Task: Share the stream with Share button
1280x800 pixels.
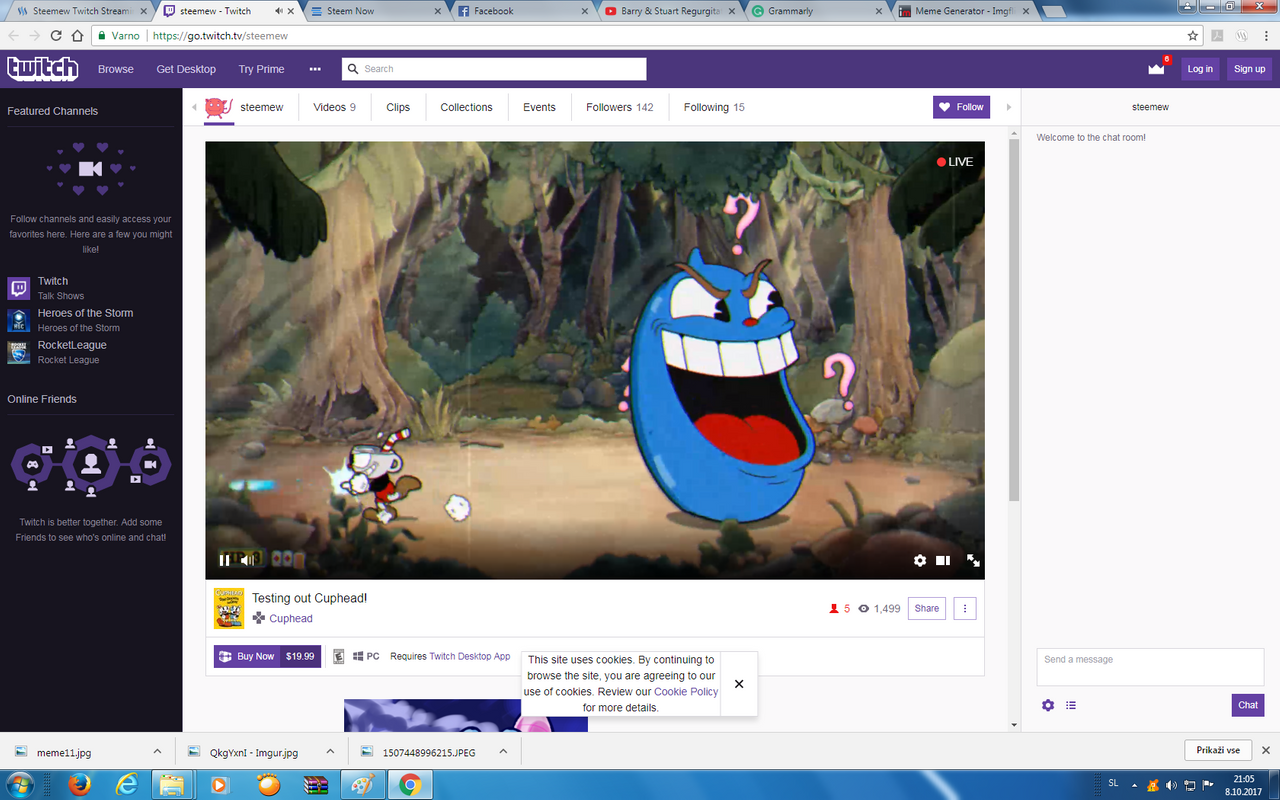Action: [x=927, y=608]
